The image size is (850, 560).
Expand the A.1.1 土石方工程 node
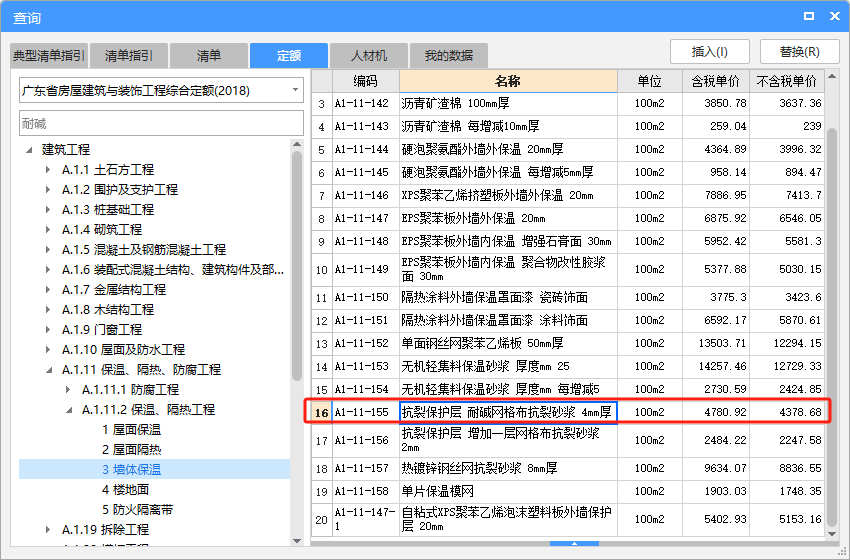click(x=49, y=170)
